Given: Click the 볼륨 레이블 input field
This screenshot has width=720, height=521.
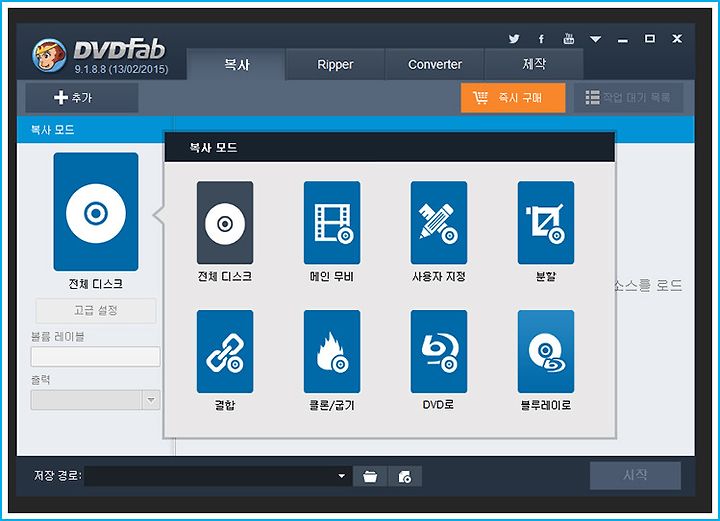Looking at the screenshot, I should [96, 357].
